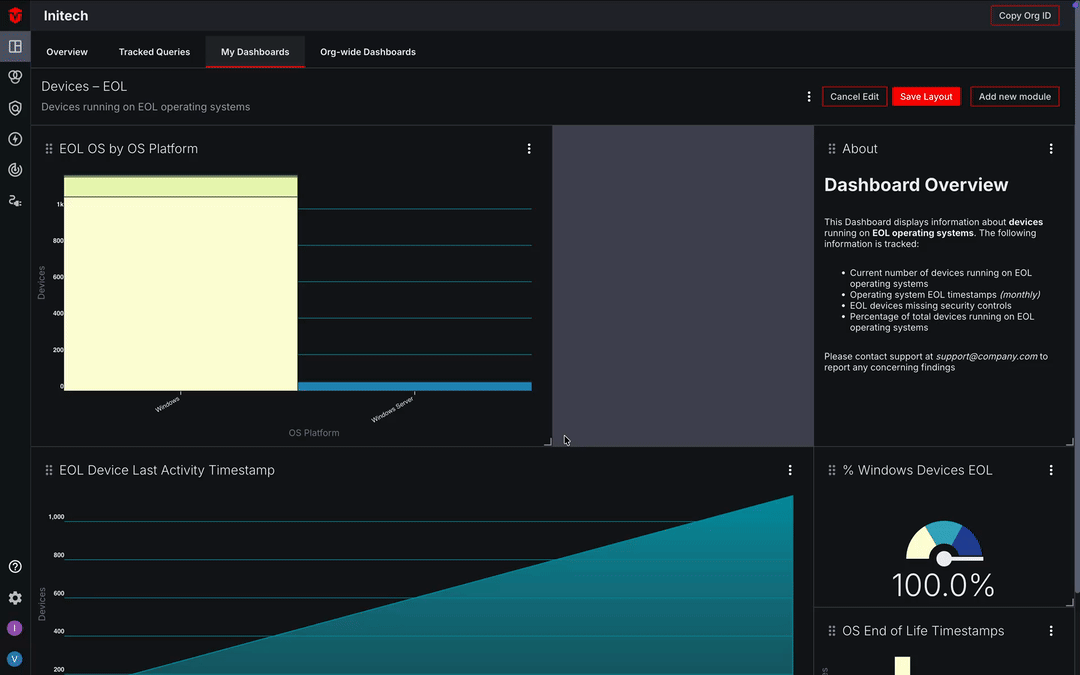Click the lightning bolt icon in sidebar
The width and height of the screenshot is (1080, 675).
pos(14,138)
